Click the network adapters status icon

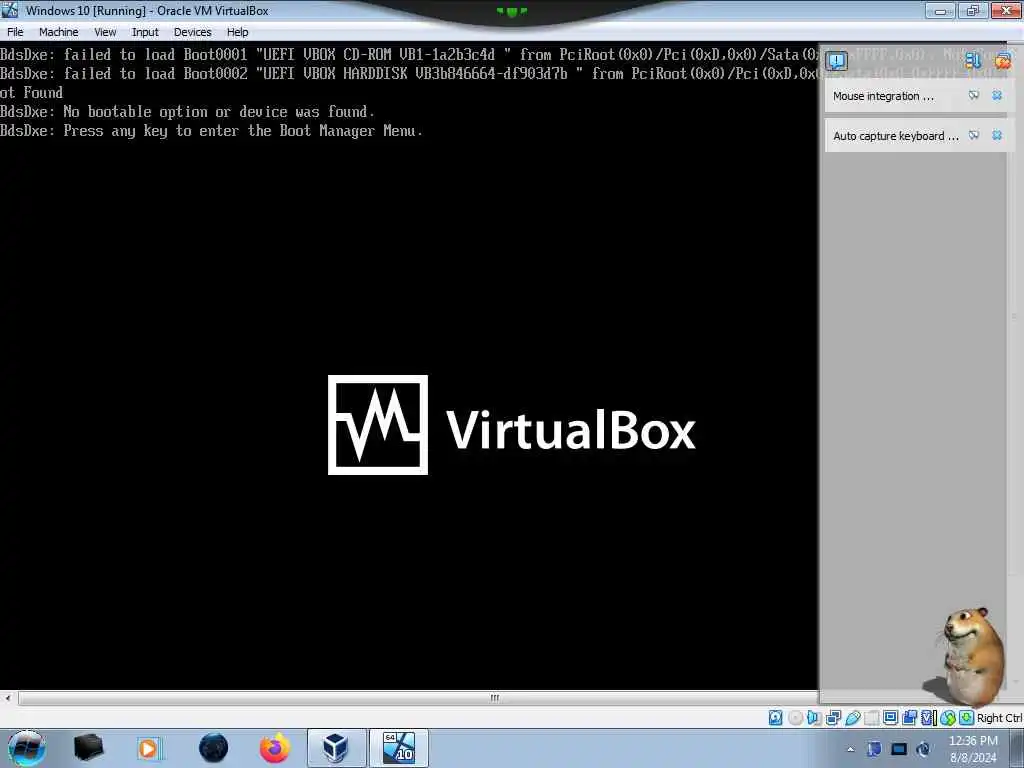(833, 718)
